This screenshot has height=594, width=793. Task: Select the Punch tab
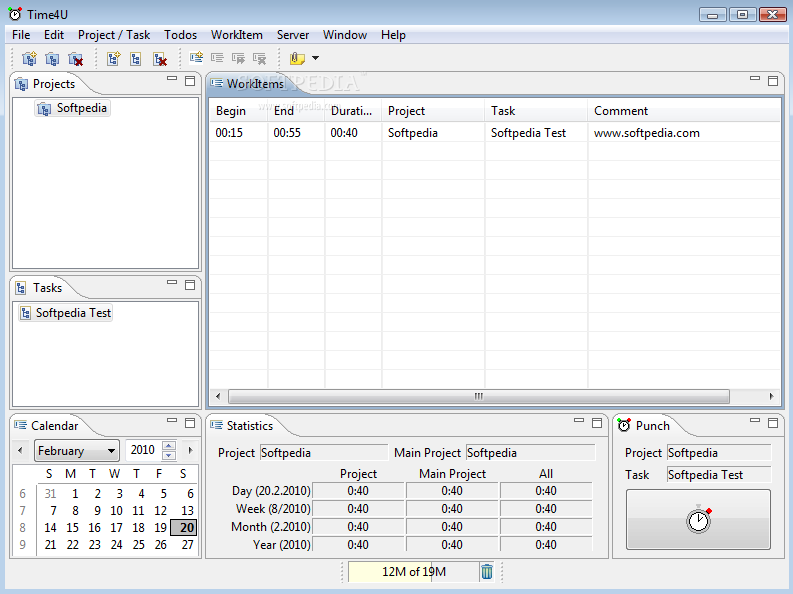tap(644, 426)
